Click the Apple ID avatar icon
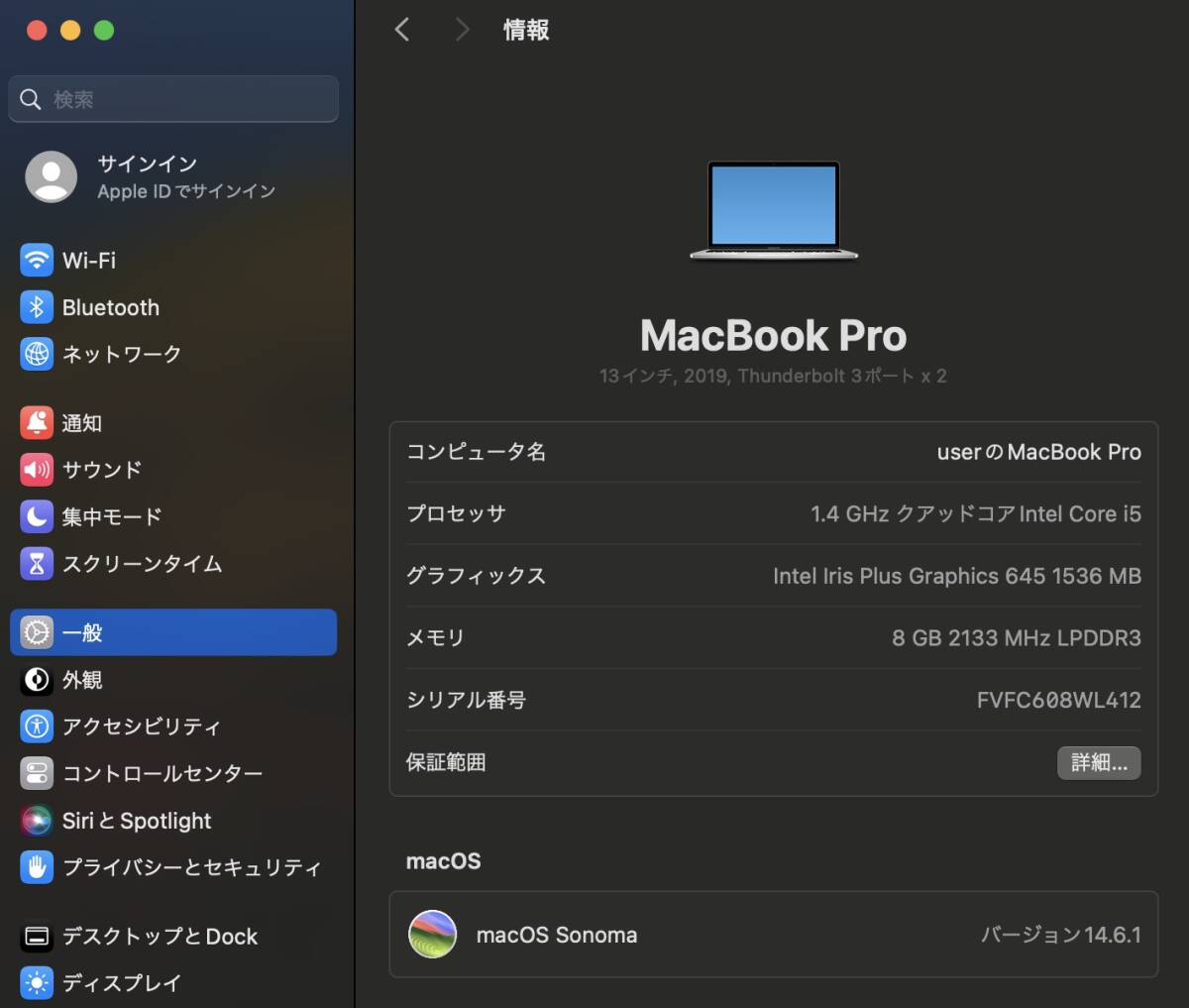This screenshot has height=1008, width=1189. pyautogui.click(x=51, y=177)
